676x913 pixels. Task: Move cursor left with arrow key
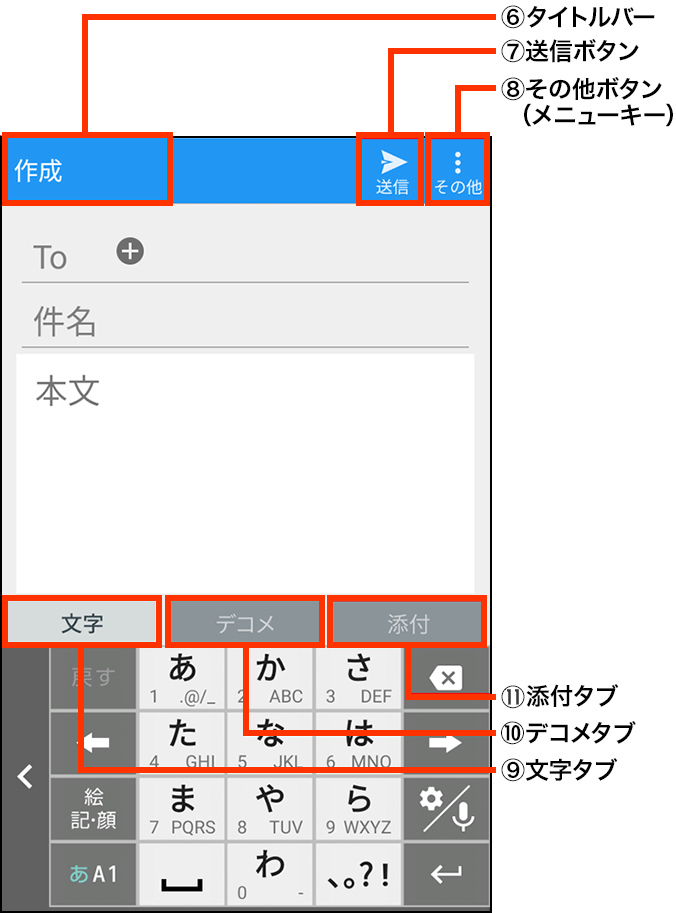coord(93,743)
